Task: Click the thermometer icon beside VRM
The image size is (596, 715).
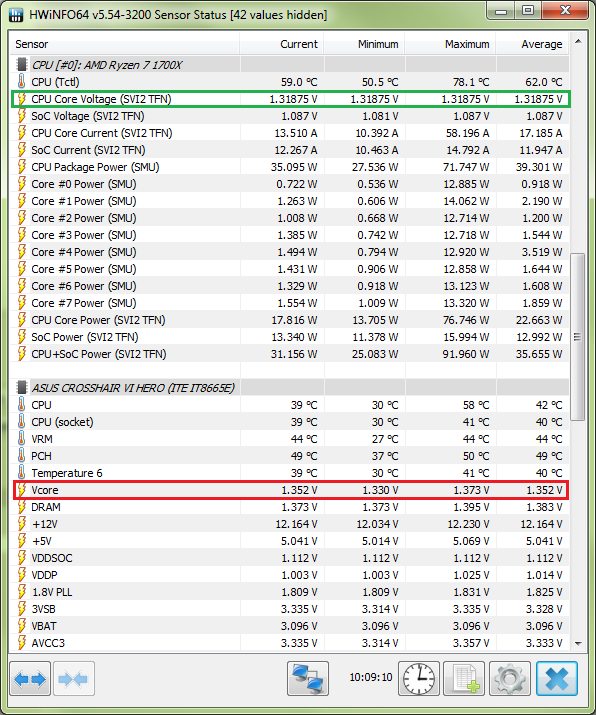Action: [21, 439]
